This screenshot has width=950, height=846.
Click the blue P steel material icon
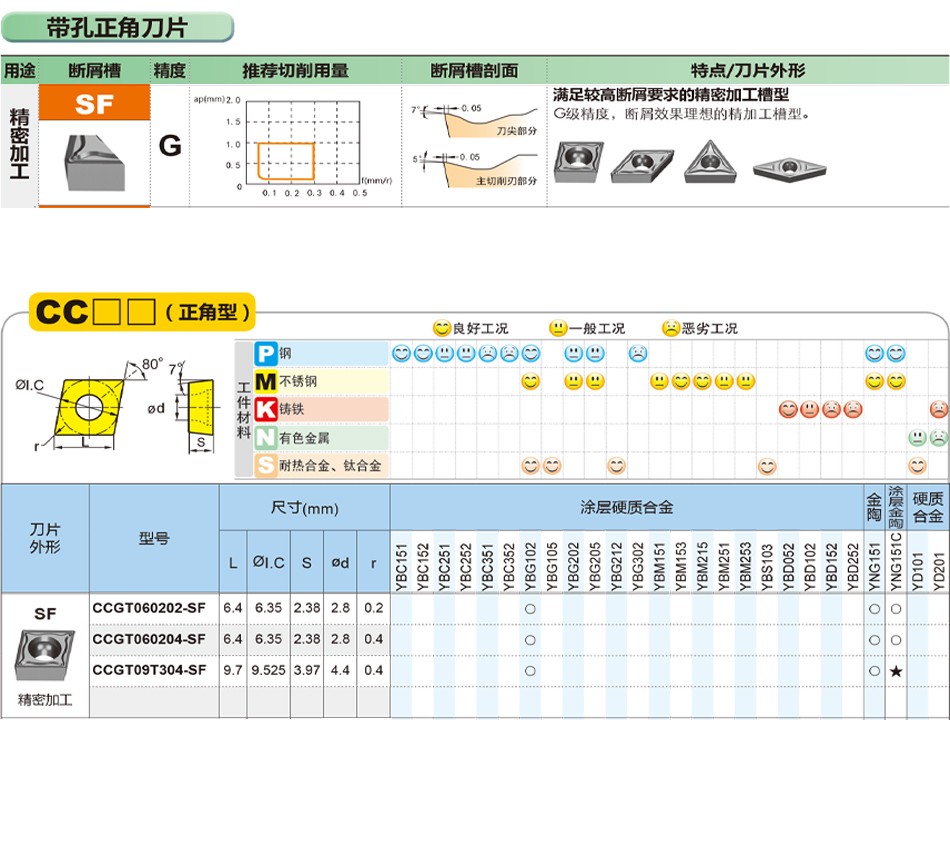[x=265, y=353]
